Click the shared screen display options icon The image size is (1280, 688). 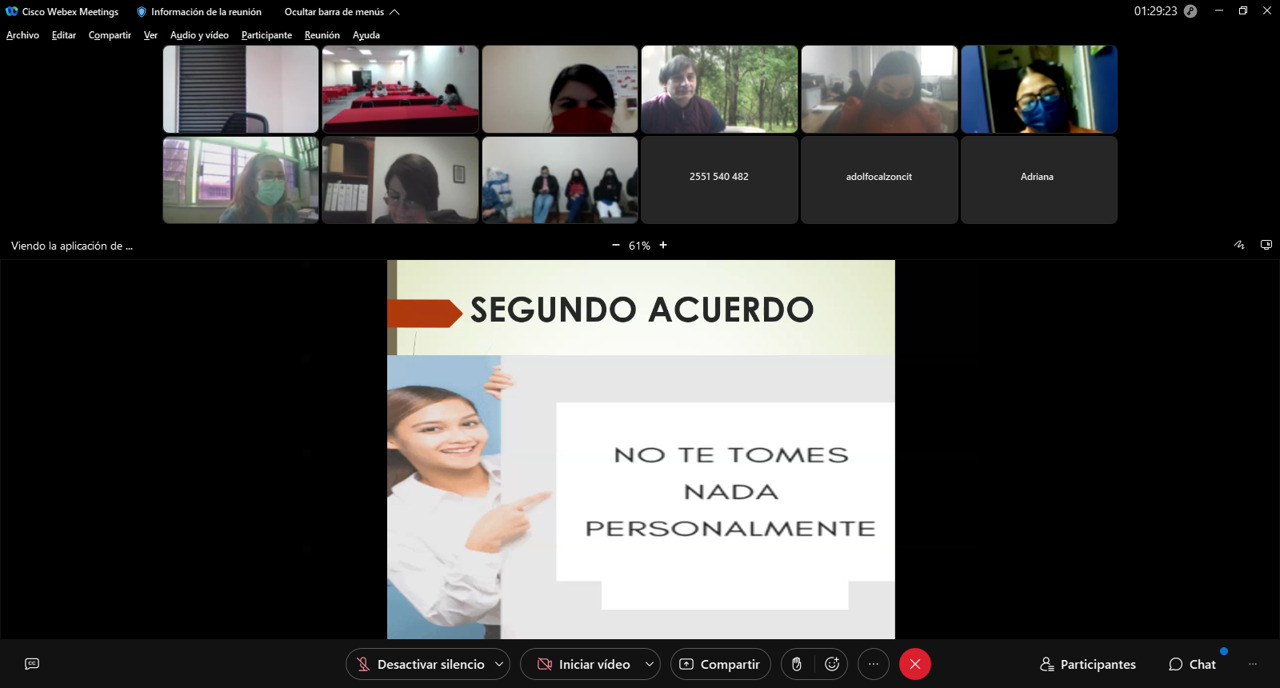point(1266,245)
